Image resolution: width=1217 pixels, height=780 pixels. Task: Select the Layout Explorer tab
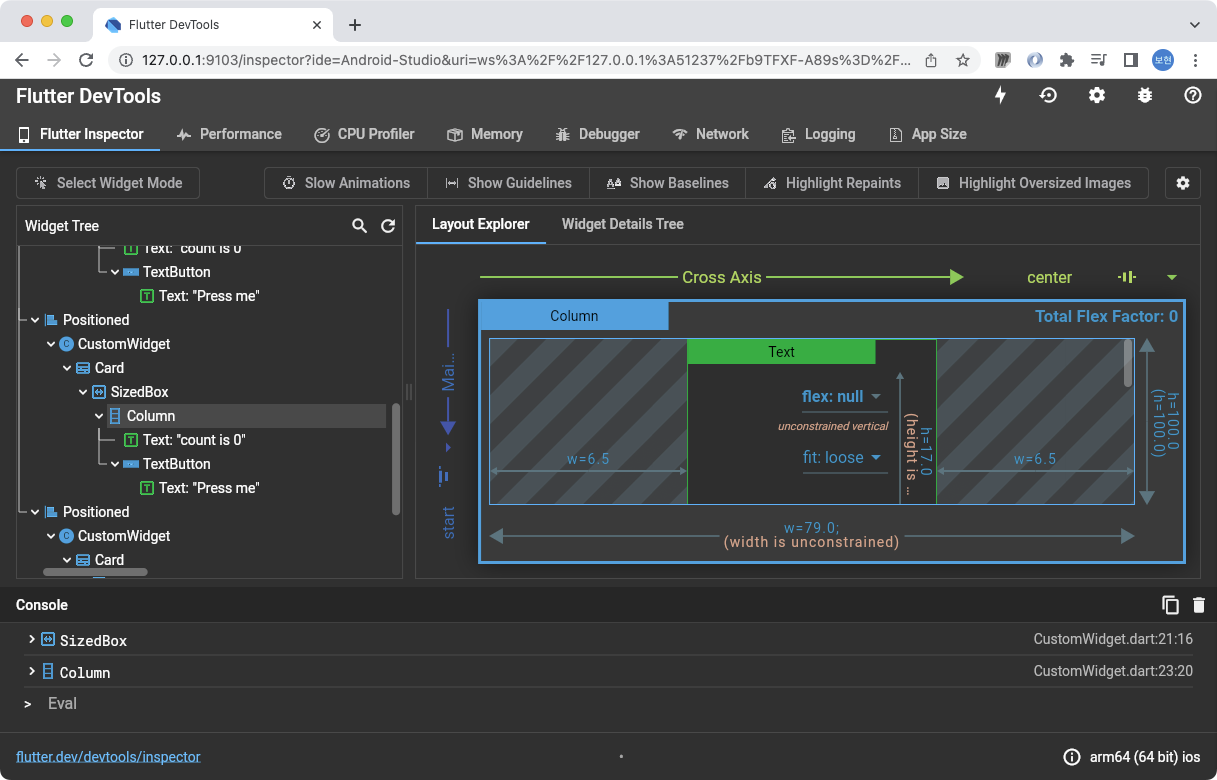point(481,224)
